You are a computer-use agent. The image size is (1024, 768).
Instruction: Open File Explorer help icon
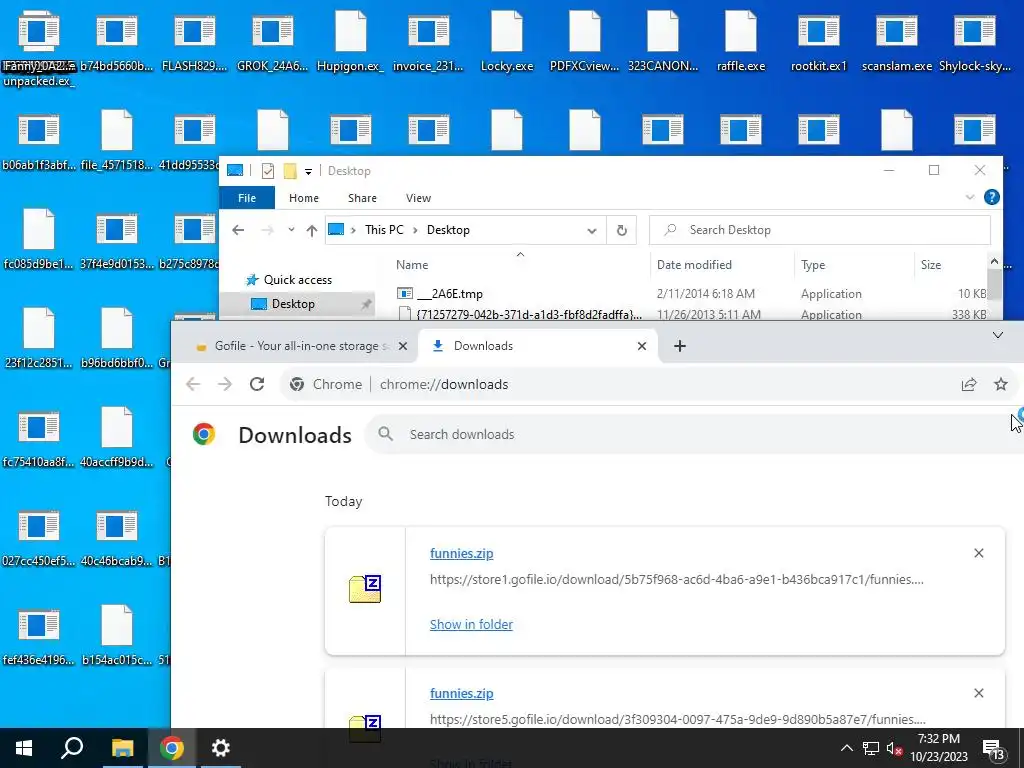pos(991,197)
